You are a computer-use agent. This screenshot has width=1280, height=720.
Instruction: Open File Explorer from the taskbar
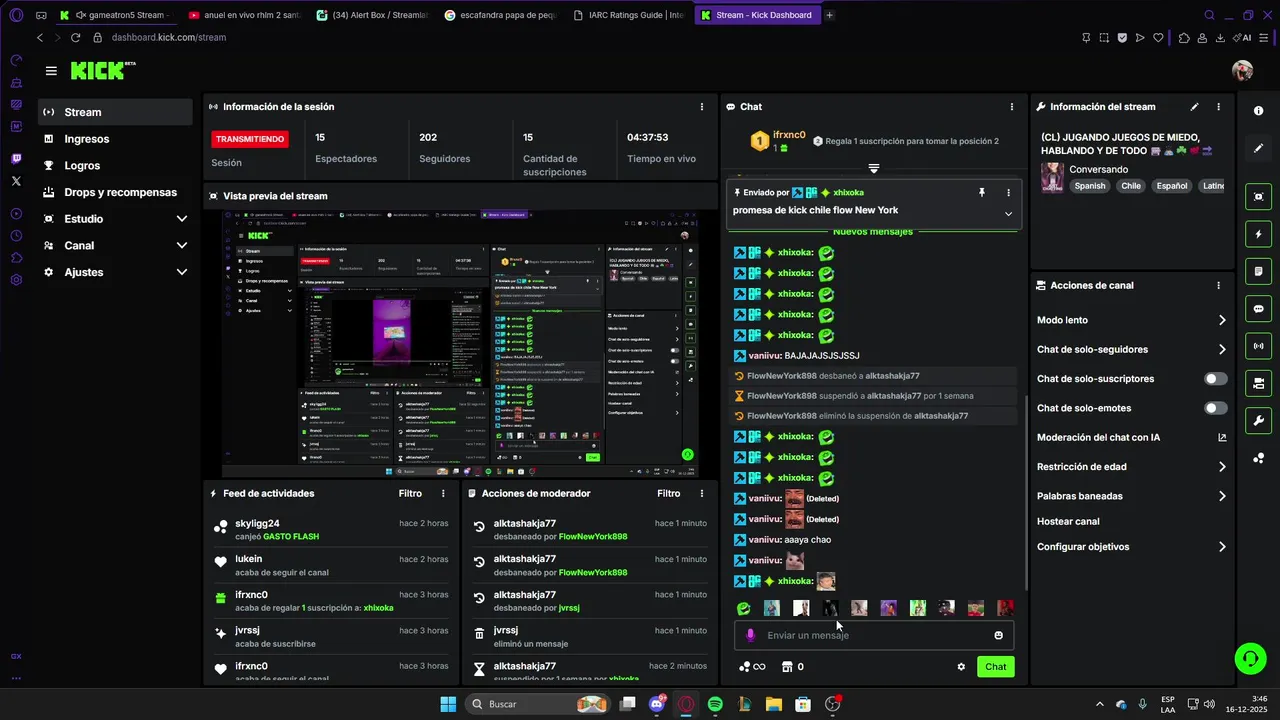click(773, 704)
